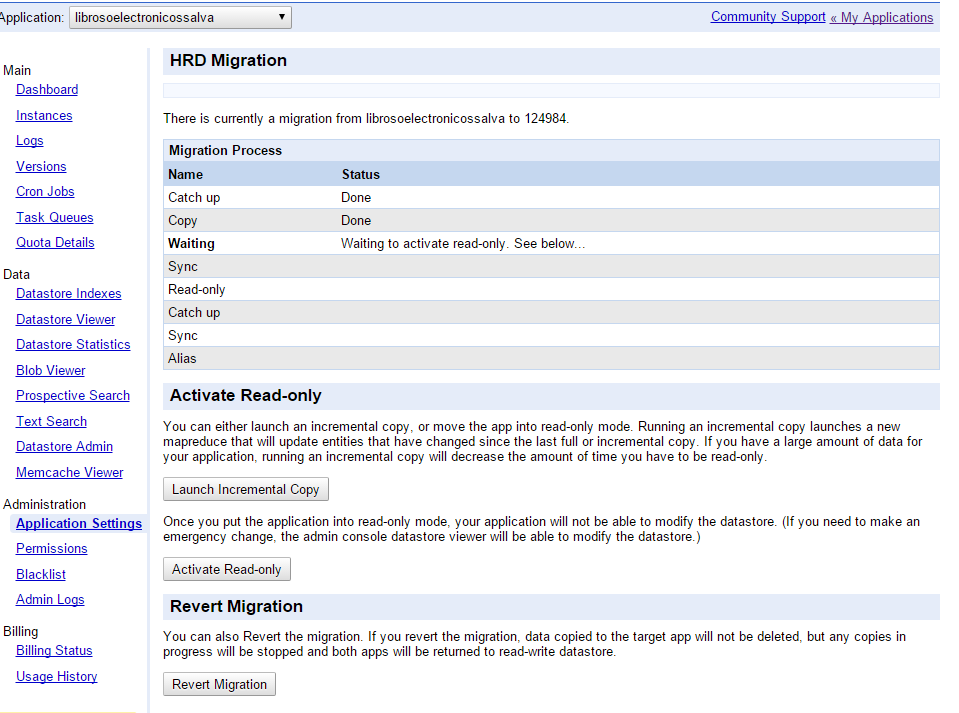Open Blob Viewer in Data section
This screenshot has height=713, width=959.
click(x=51, y=370)
